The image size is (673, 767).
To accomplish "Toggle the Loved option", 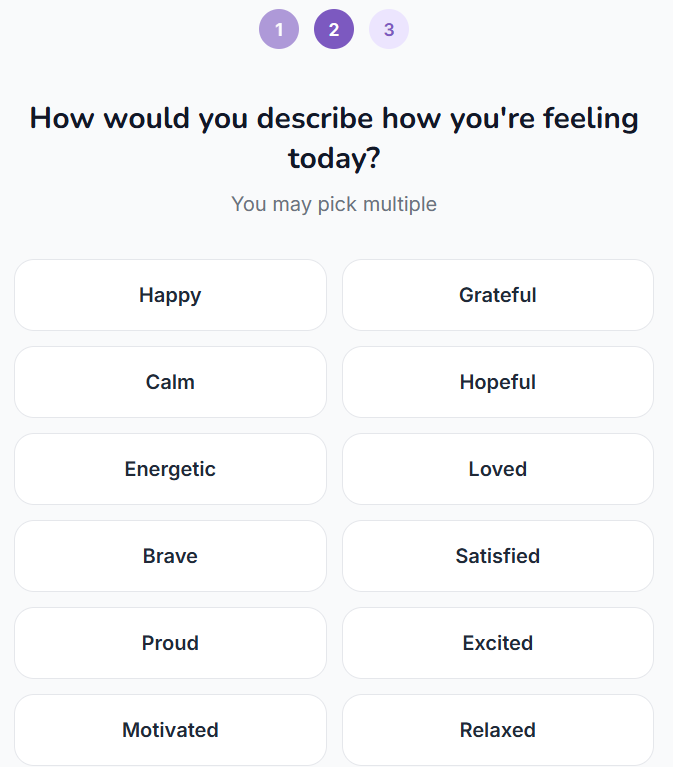I will (x=498, y=469).
